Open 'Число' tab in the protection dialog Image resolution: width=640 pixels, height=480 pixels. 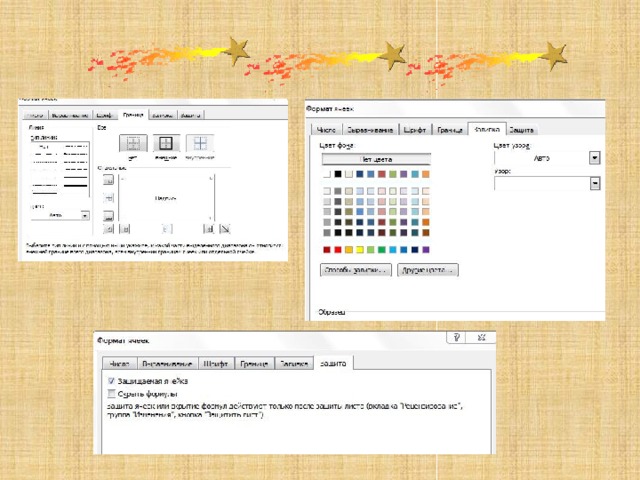point(120,365)
